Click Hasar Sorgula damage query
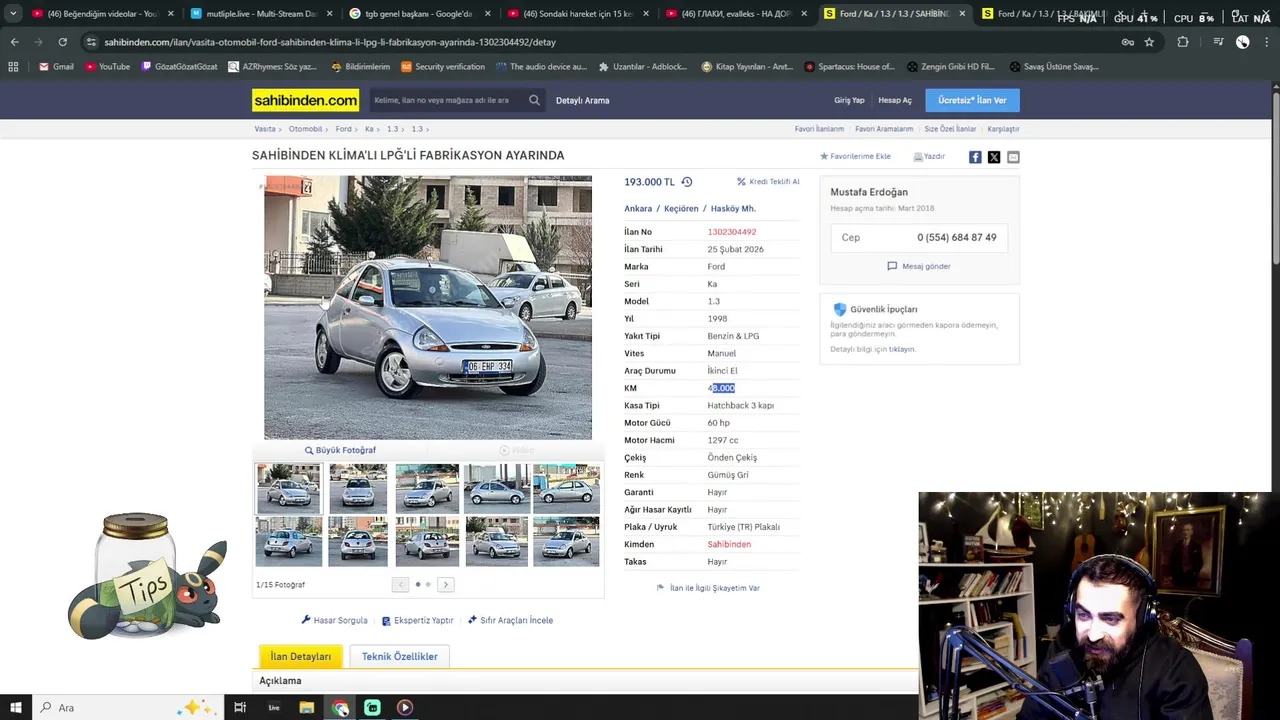1280x720 pixels. point(334,620)
